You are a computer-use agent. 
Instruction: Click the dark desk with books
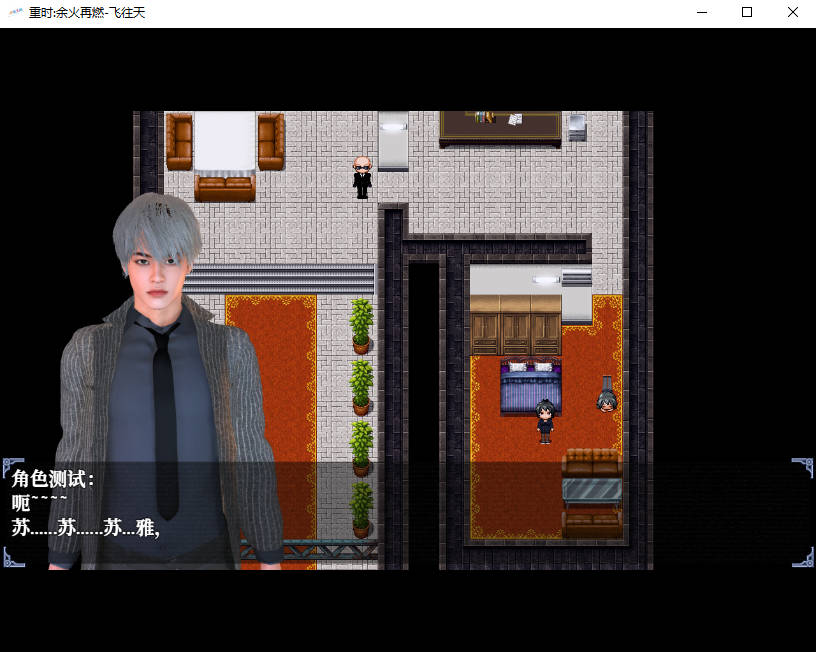[x=500, y=126]
